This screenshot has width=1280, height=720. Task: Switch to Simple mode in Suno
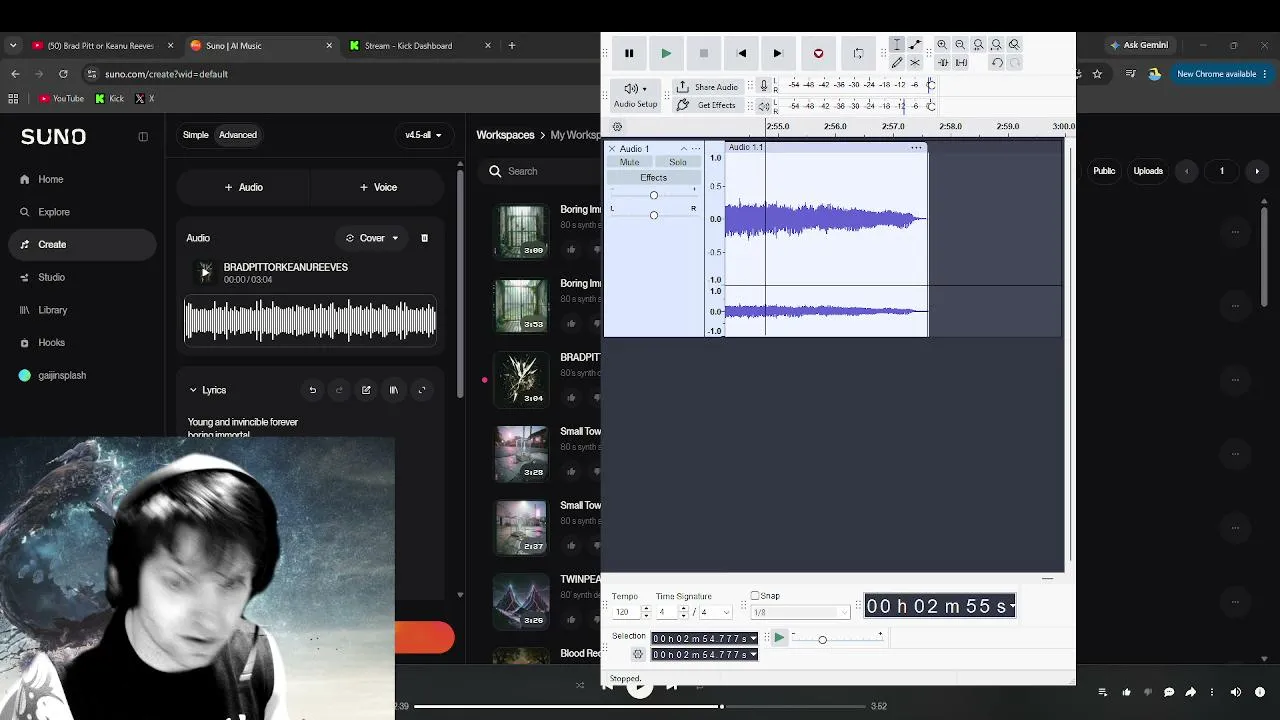(x=196, y=135)
